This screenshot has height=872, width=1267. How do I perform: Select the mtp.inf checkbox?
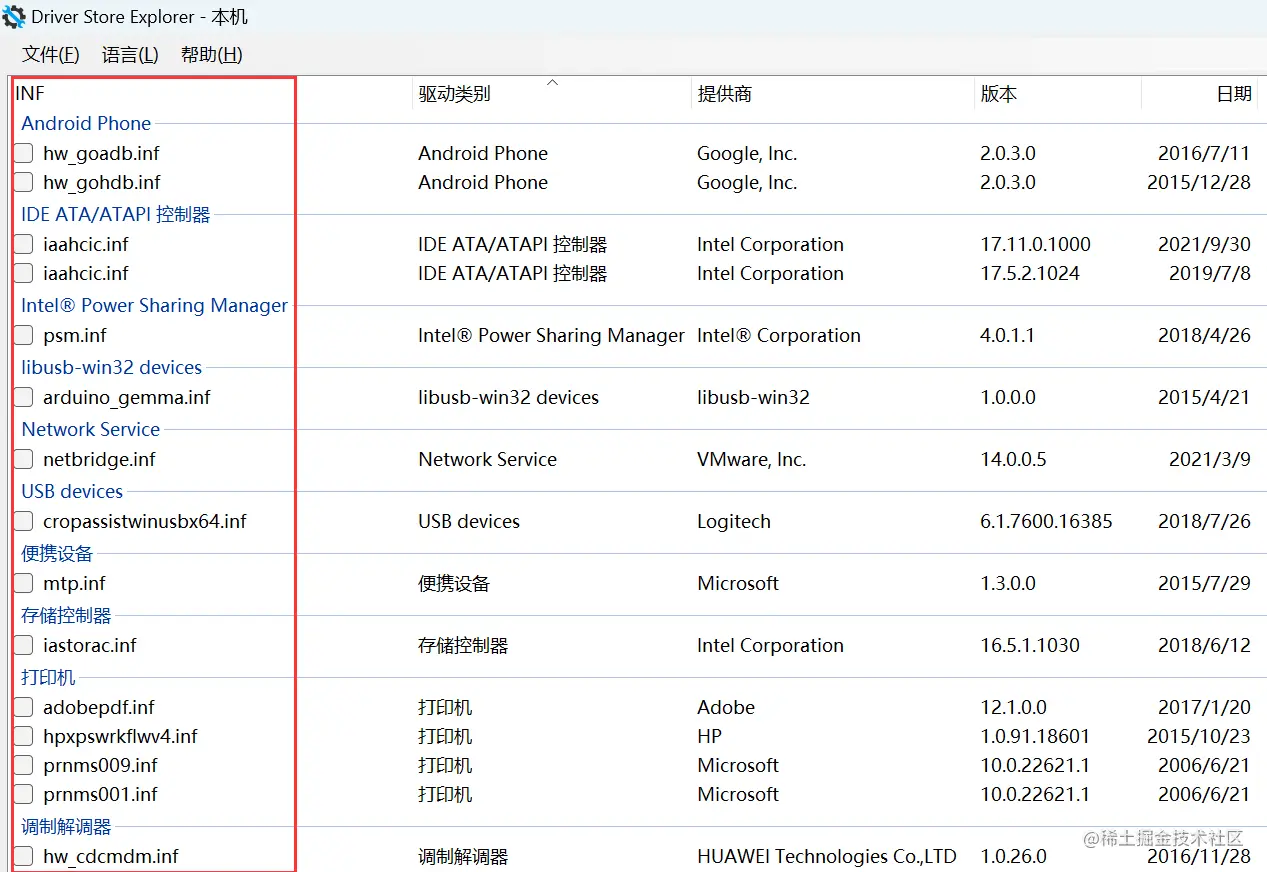pyautogui.click(x=24, y=584)
